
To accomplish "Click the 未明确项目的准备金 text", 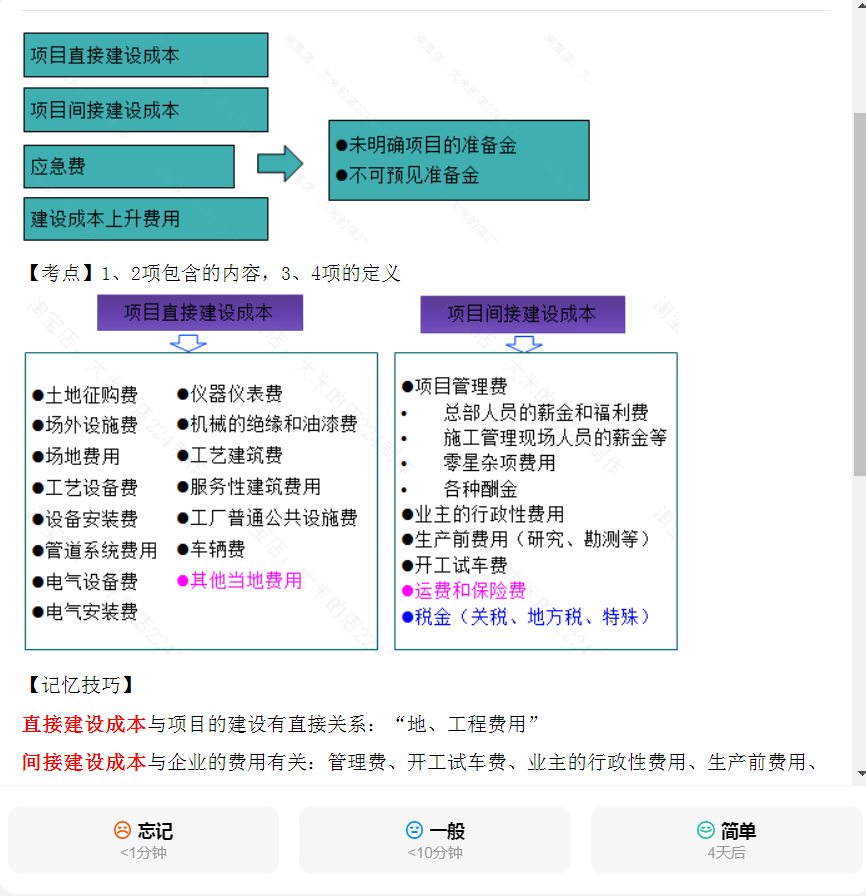I will tap(427, 145).
